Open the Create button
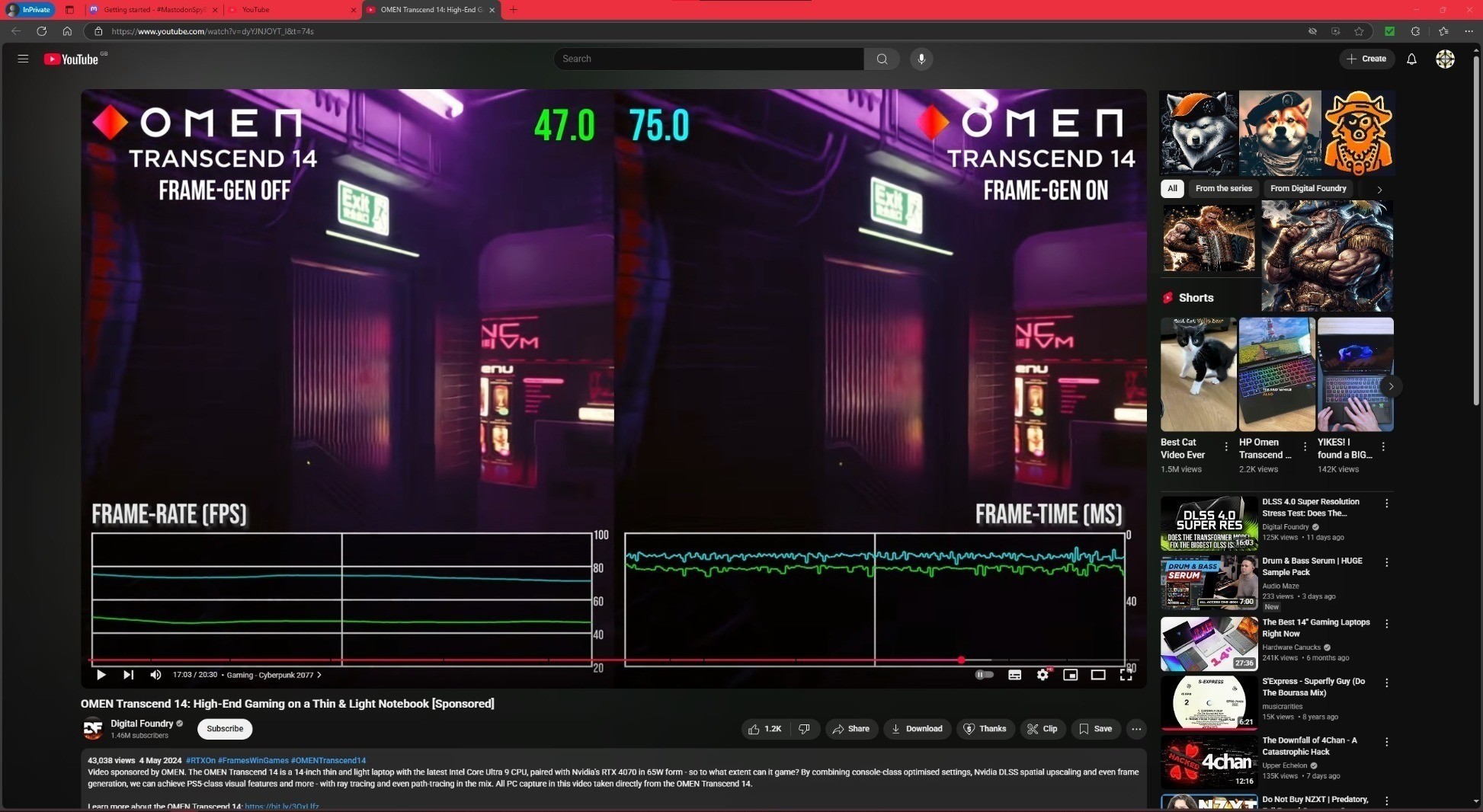 (1366, 59)
